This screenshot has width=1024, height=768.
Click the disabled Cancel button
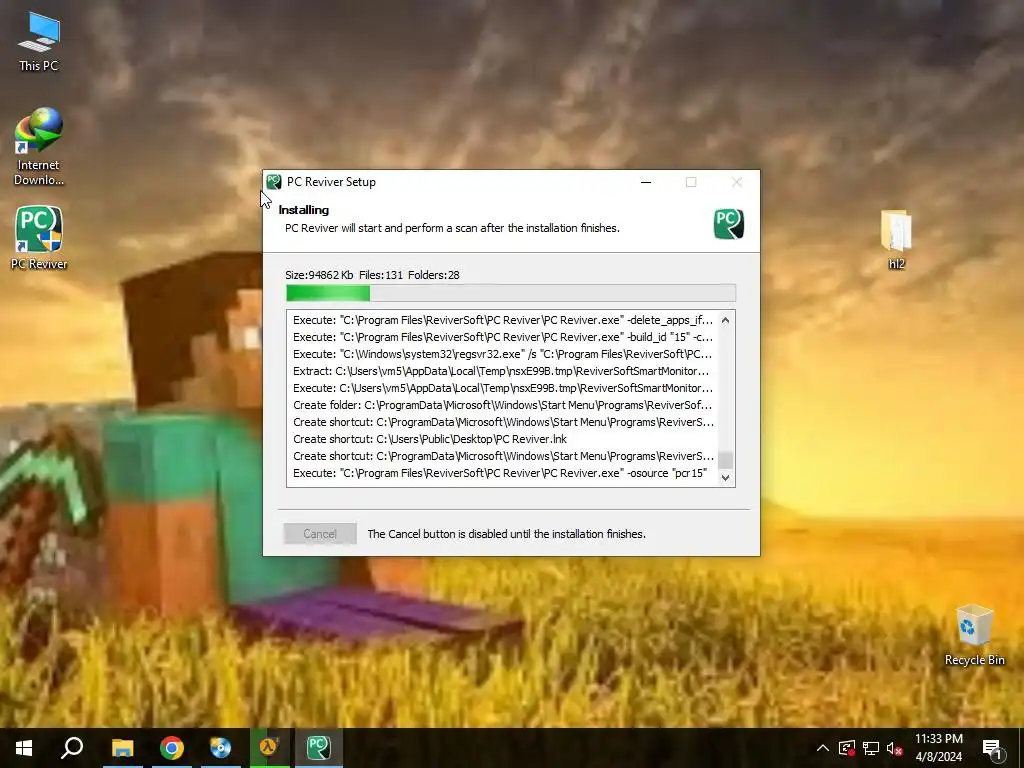(x=320, y=534)
